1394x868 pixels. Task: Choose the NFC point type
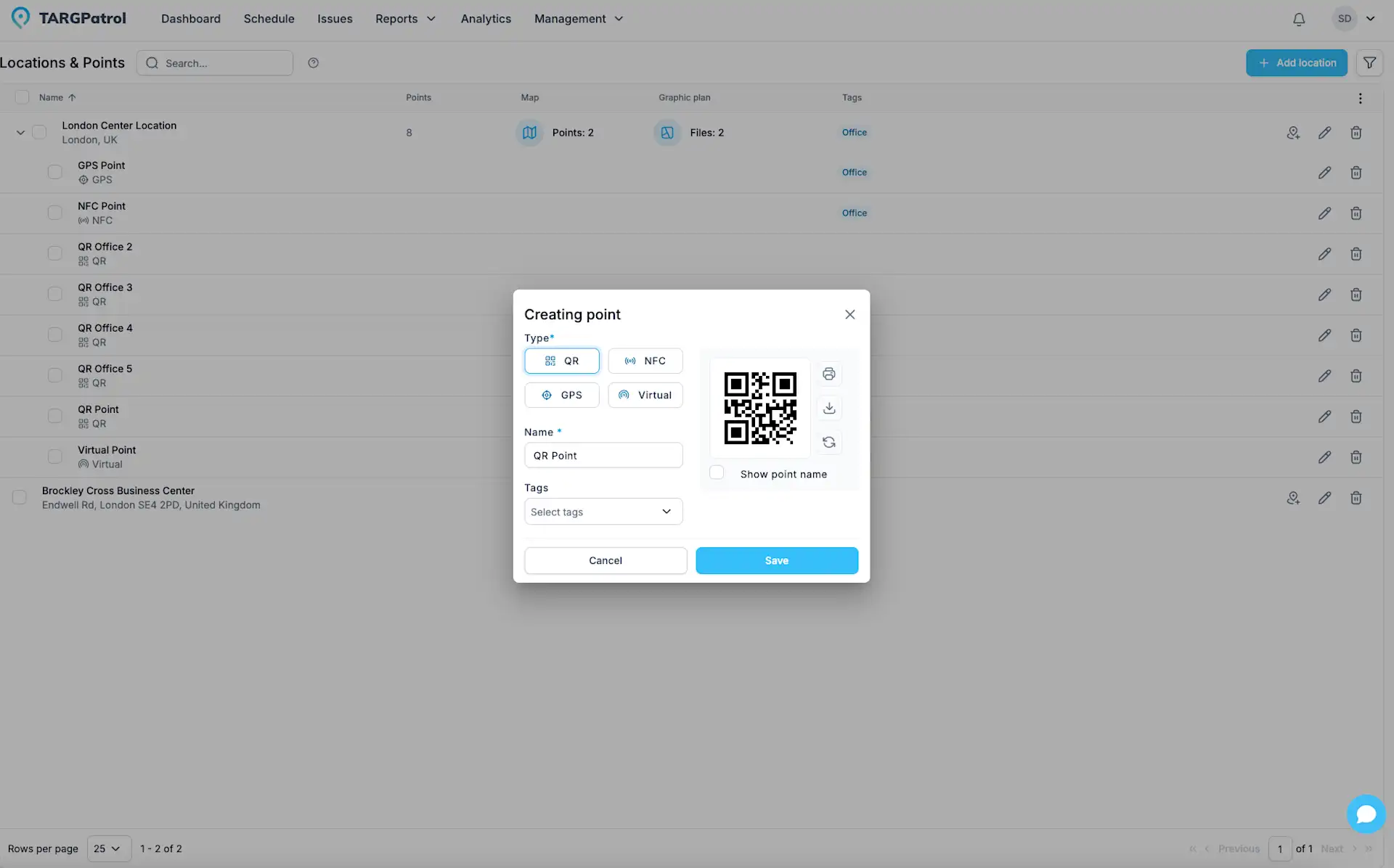[x=645, y=361]
